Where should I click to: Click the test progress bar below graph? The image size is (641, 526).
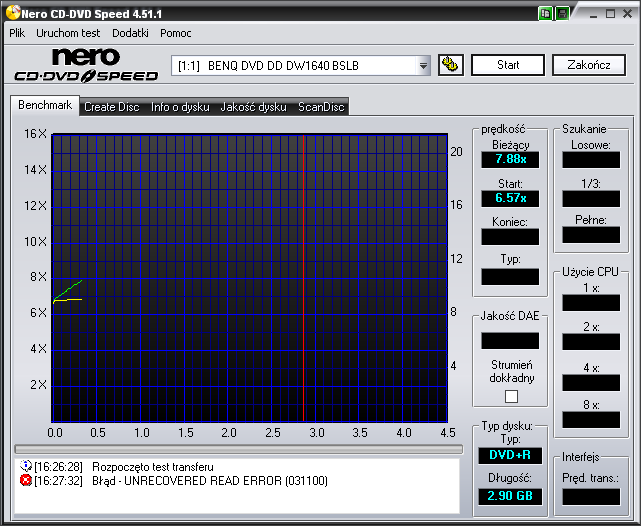239,449
